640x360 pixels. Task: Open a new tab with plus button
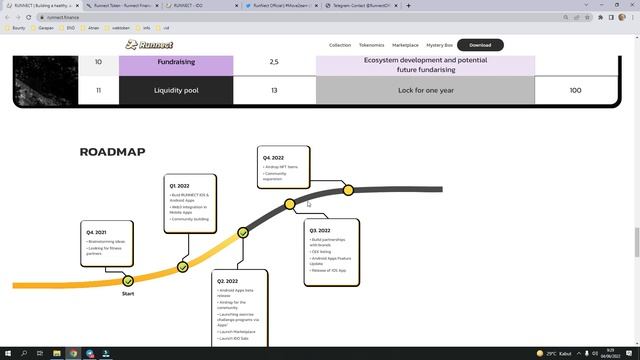pos(408,6)
